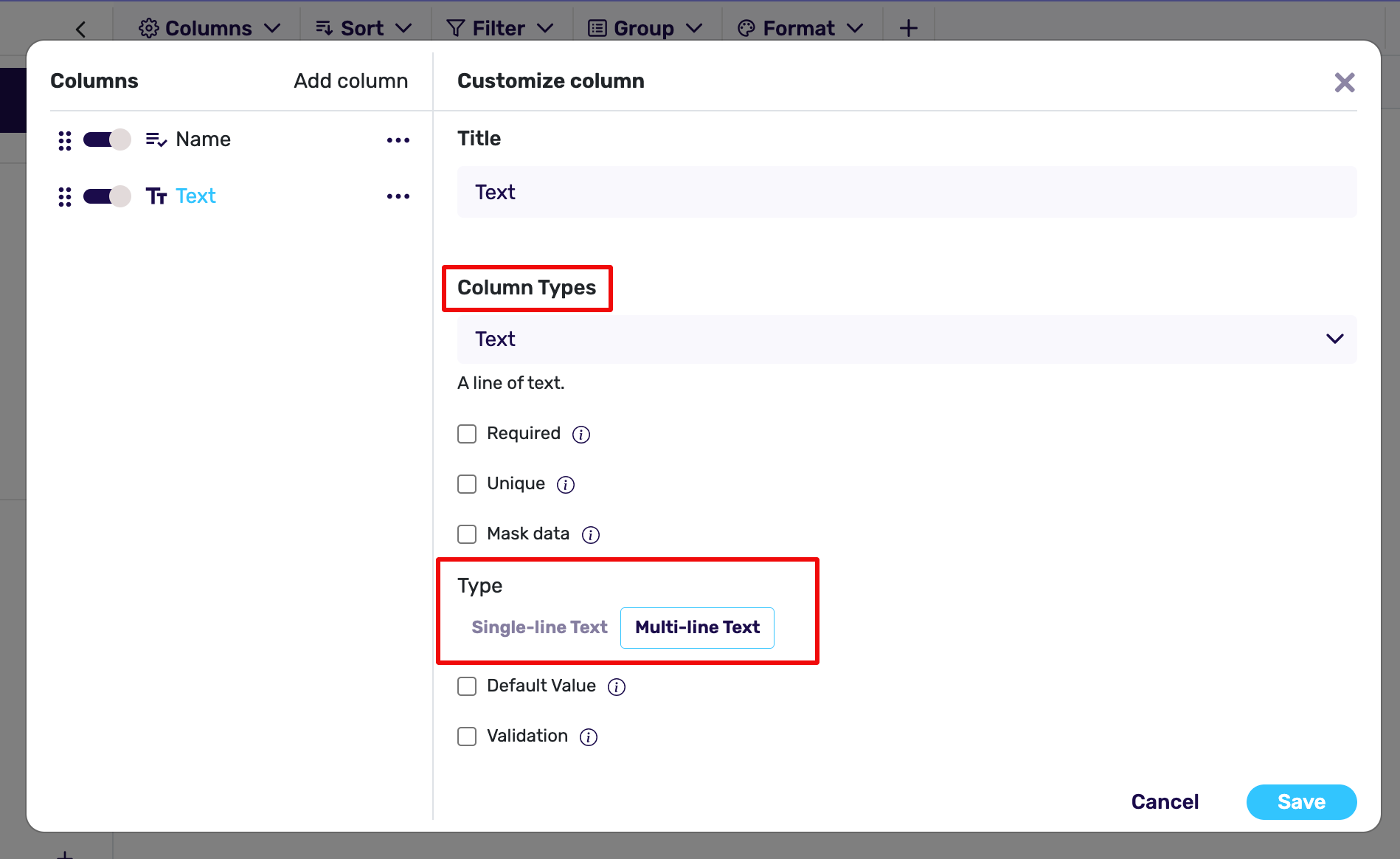Save the customized column
The image size is (1400, 859).
pyautogui.click(x=1300, y=801)
